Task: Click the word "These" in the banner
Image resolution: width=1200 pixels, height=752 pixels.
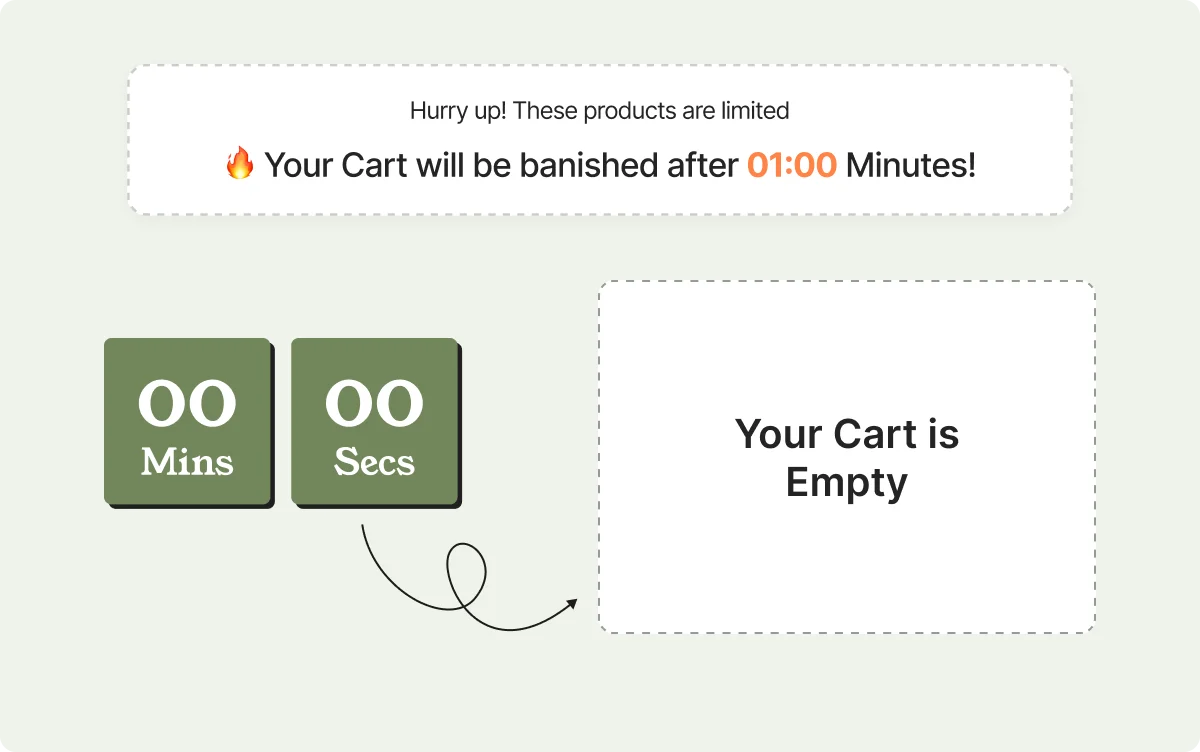Action: click(545, 110)
